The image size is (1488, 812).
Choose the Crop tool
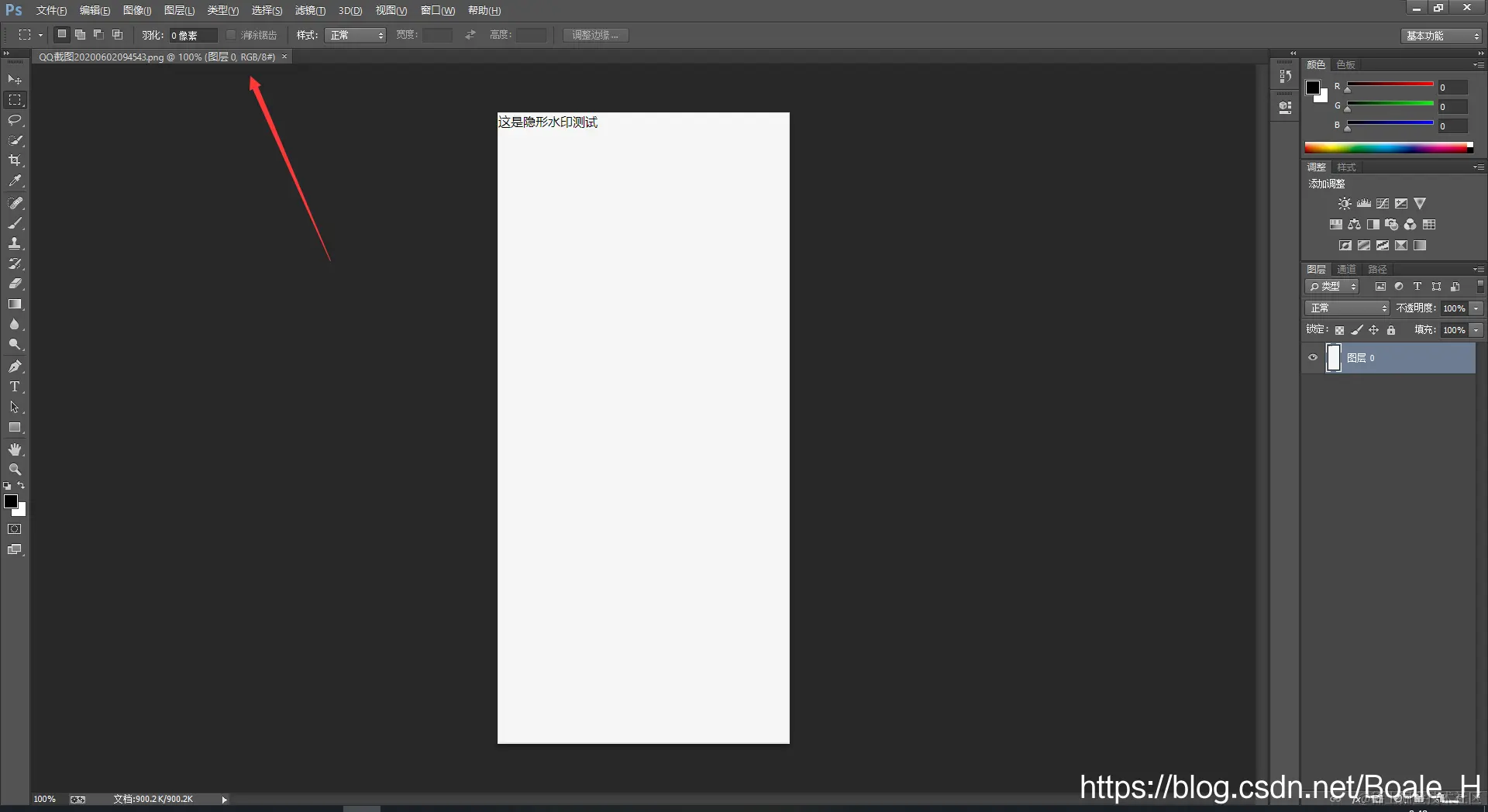click(x=14, y=160)
